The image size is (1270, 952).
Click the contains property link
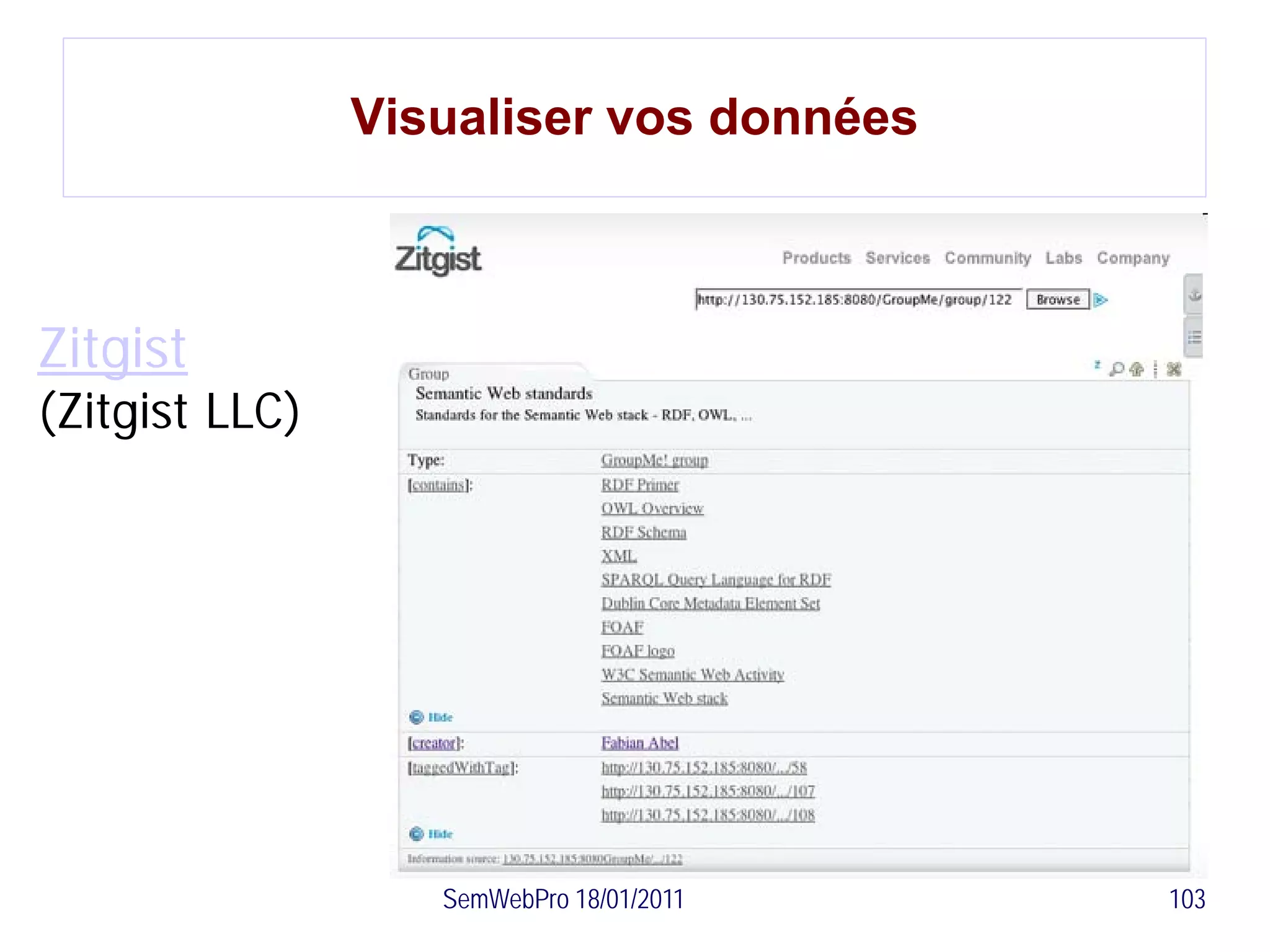click(438, 485)
